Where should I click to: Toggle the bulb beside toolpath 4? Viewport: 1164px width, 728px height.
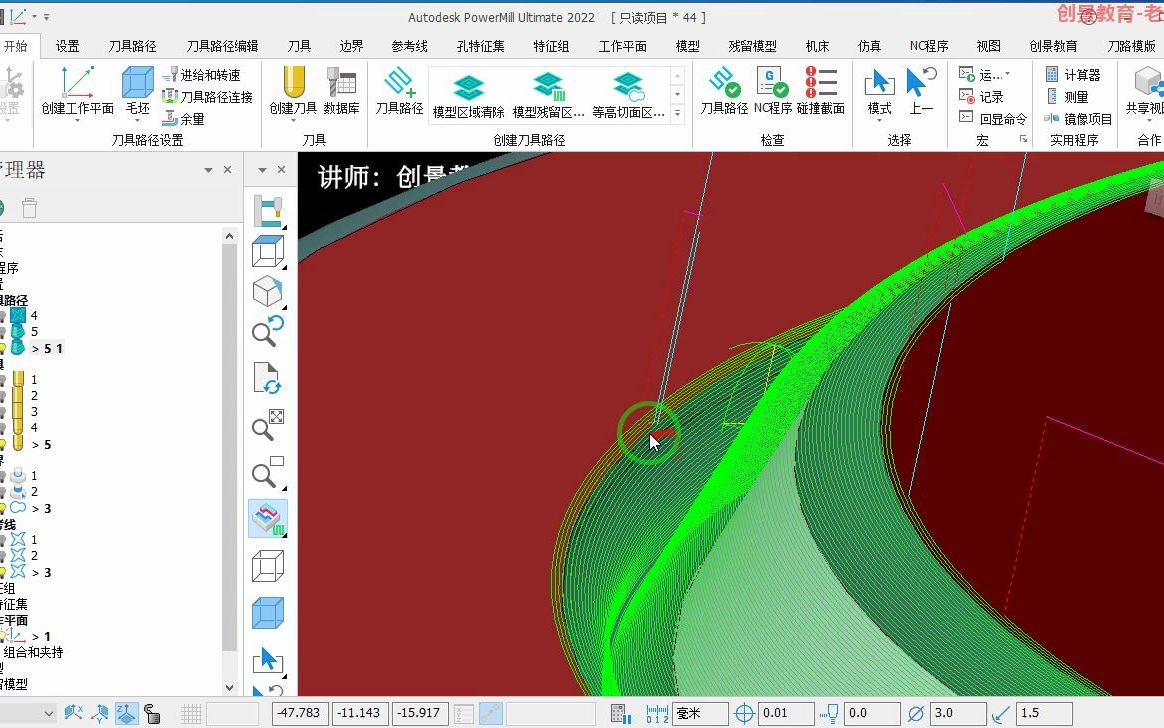click(4, 315)
